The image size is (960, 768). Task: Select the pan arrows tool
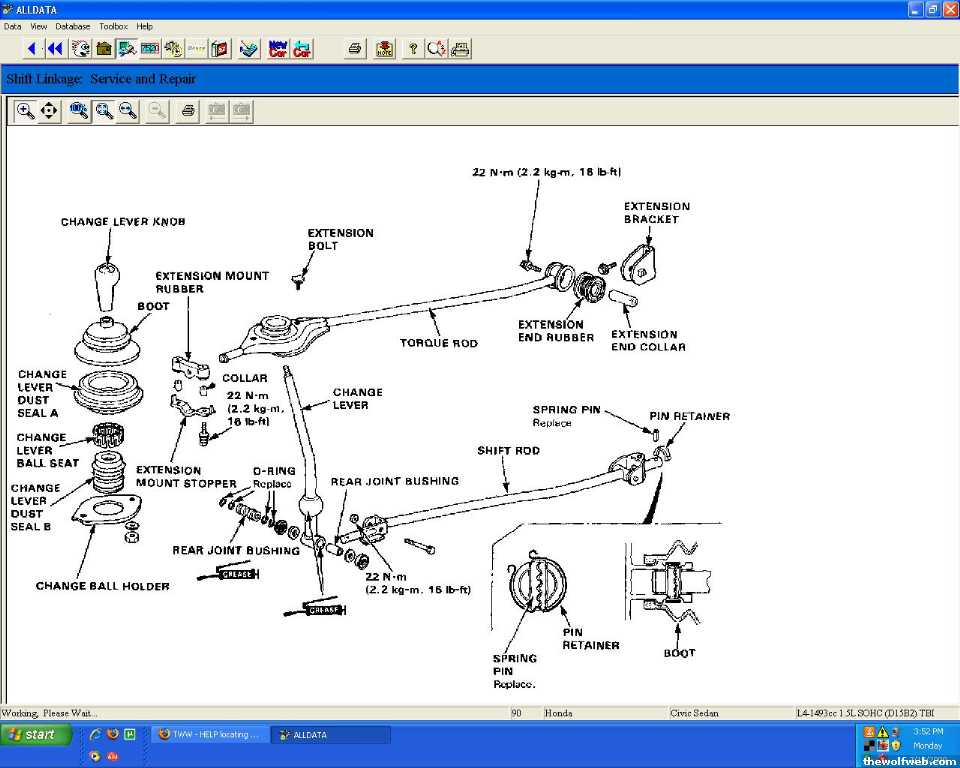click(49, 111)
